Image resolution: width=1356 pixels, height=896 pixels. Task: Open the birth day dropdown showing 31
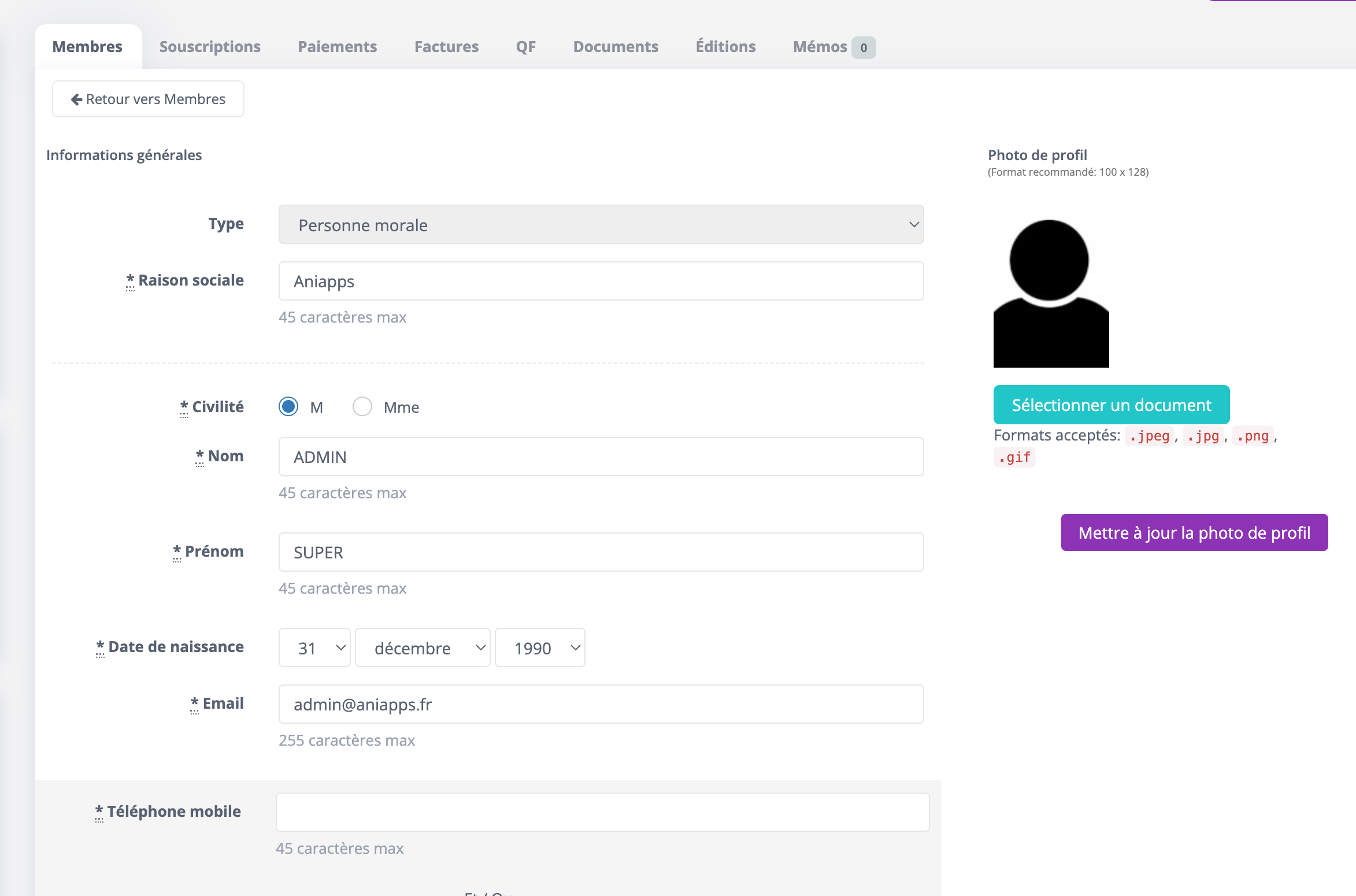(314, 647)
